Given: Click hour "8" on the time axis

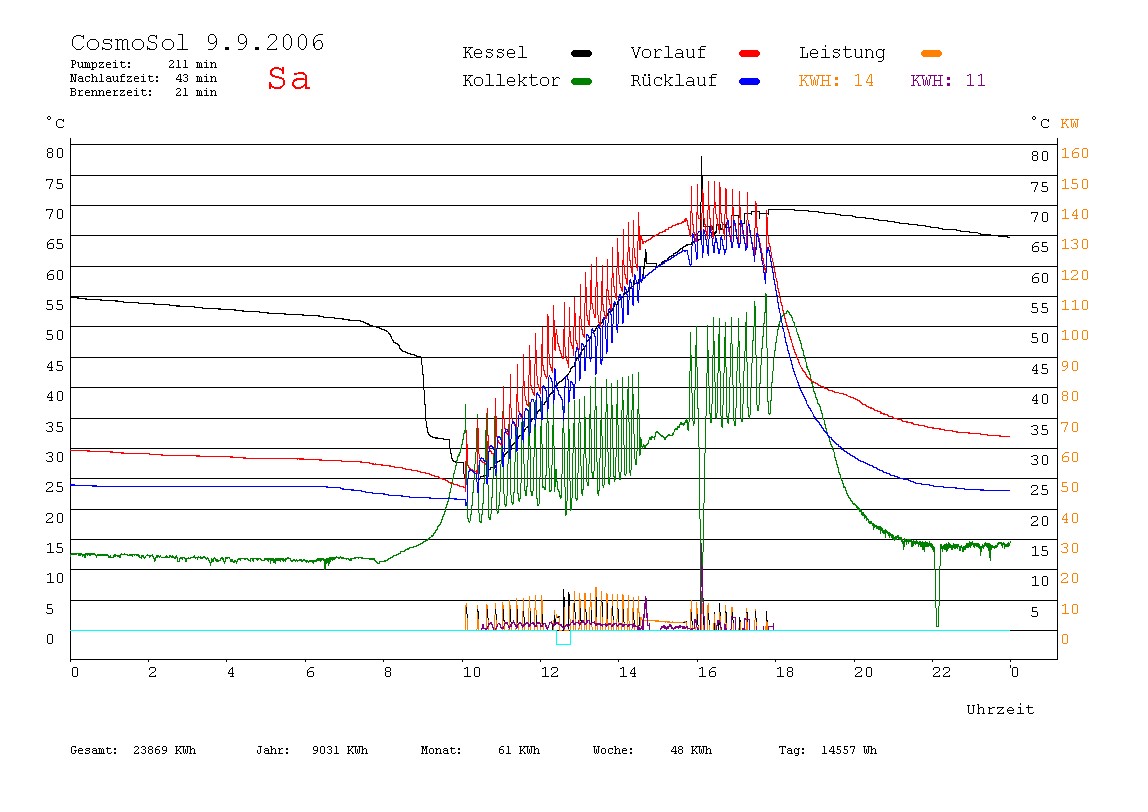Looking at the screenshot, I should 387,672.
